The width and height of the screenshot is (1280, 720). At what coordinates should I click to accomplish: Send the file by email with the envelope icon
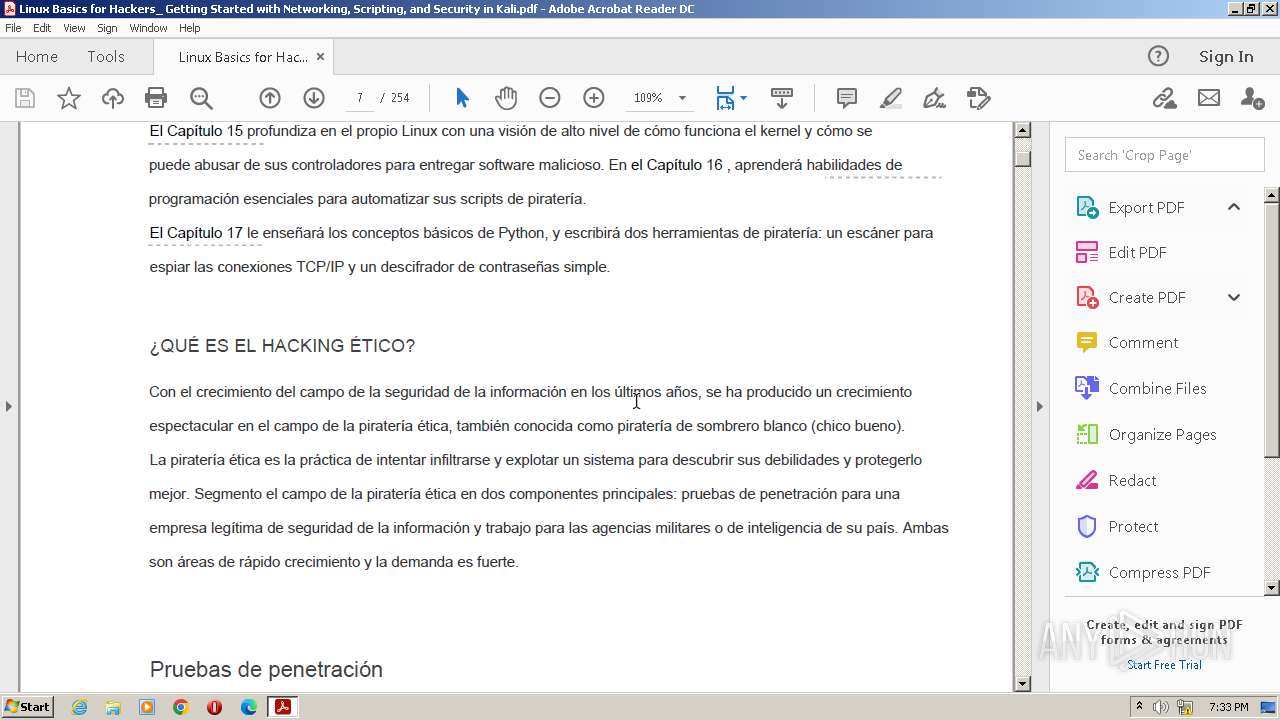1209,98
